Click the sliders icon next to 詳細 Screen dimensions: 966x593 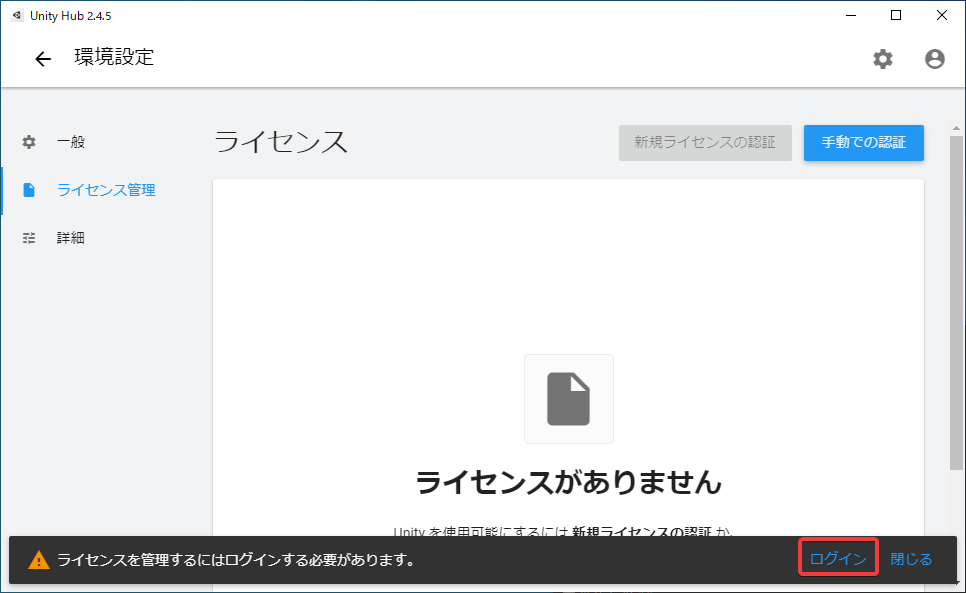pyautogui.click(x=28, y=238)
